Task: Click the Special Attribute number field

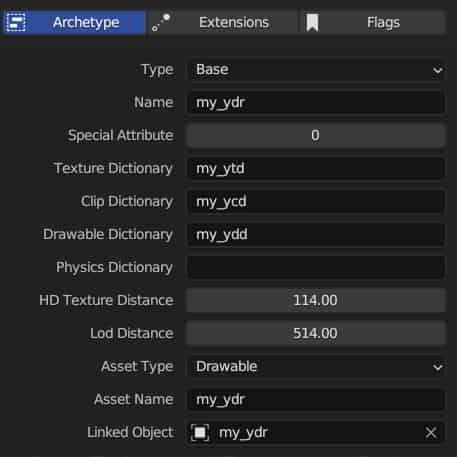Action: [316, 136]
